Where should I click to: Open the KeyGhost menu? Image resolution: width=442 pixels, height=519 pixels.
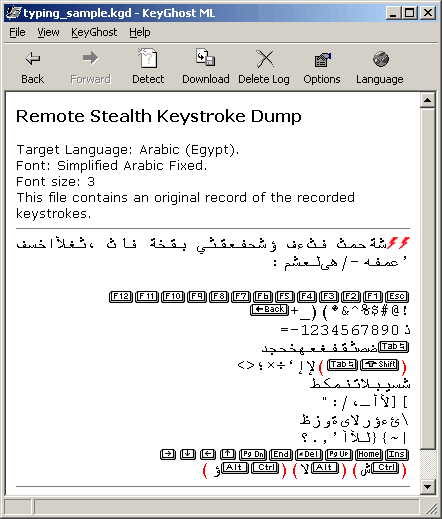tap(94, 32)
